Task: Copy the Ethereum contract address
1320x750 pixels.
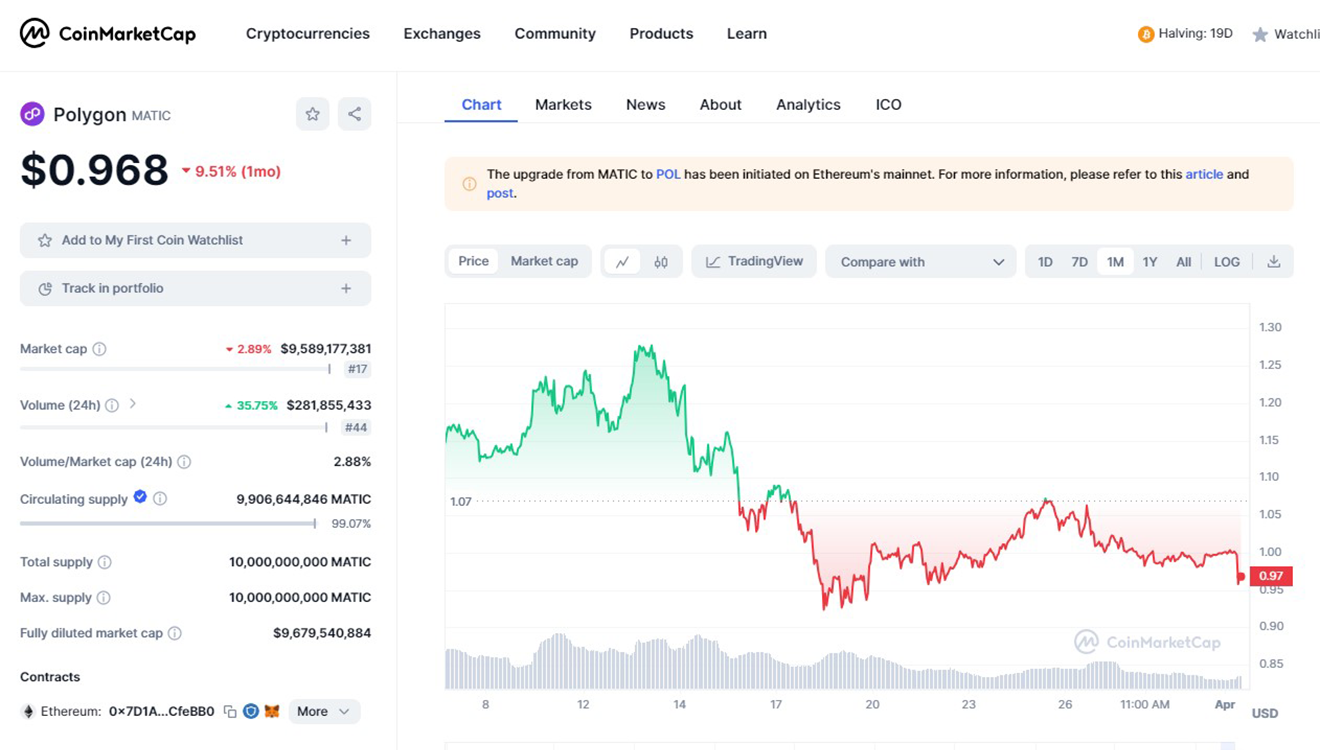Action: pos(230,712)
